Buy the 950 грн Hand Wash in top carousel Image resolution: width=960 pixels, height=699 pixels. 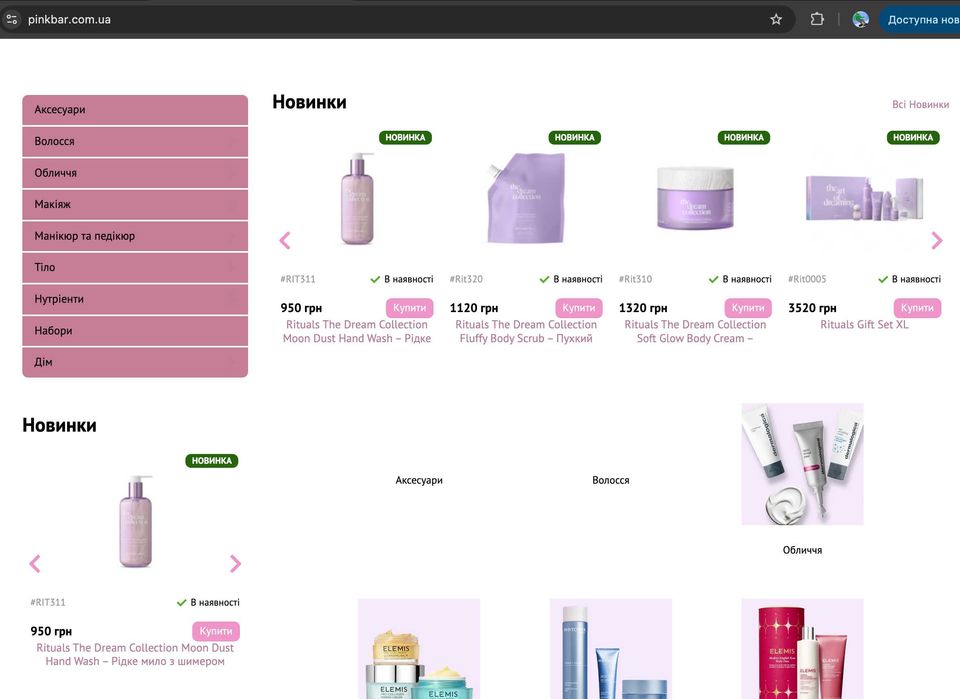pyautogui.click(x=410, y=308)
